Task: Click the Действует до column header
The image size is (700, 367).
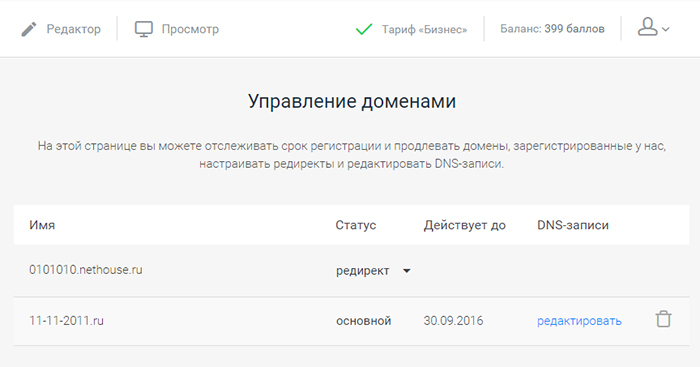Action: click(464, 225)
